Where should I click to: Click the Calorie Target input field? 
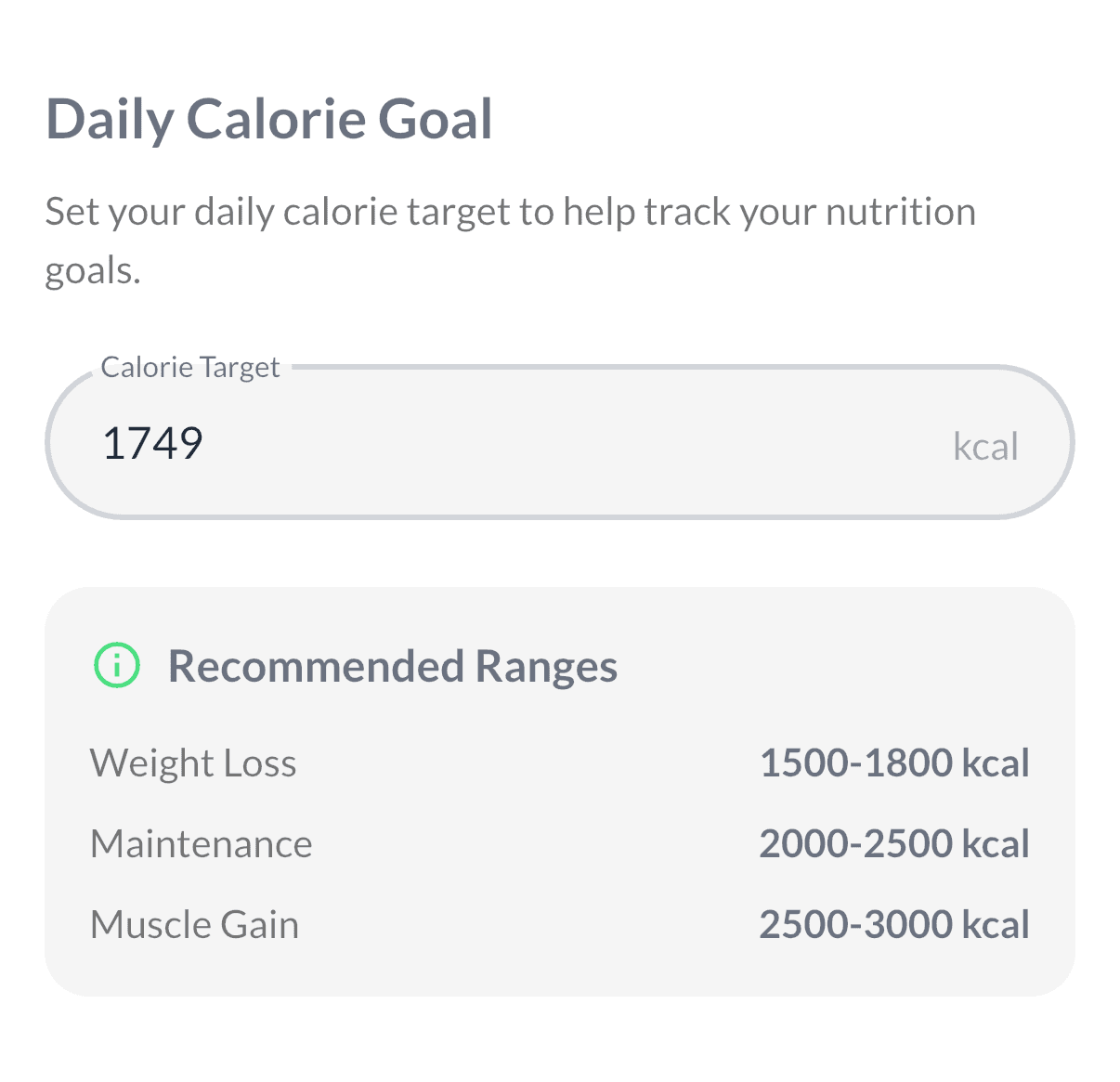tap(557, 442)
